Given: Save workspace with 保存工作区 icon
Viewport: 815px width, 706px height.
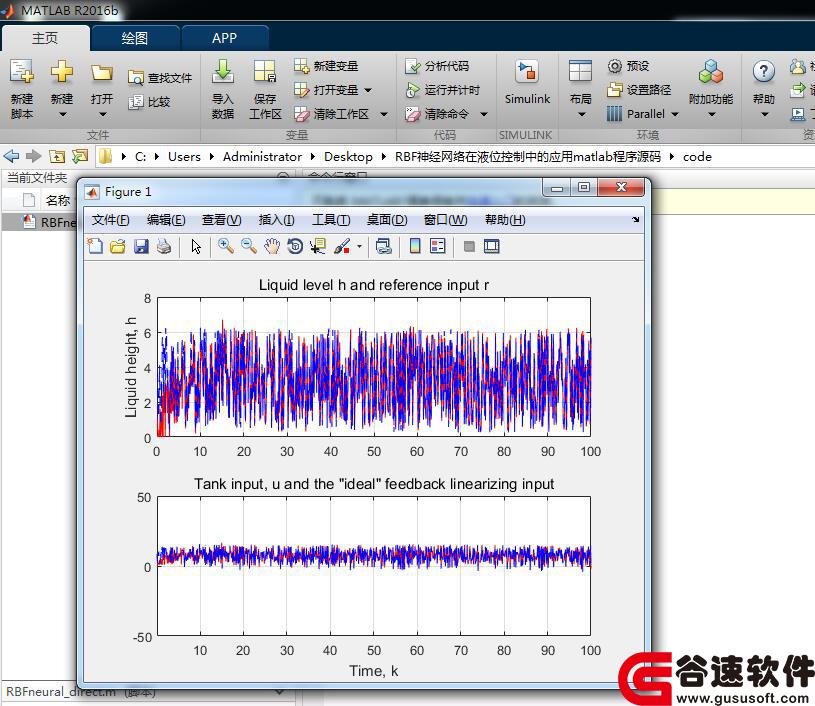Looking at the screenshot, I should 265,88.
